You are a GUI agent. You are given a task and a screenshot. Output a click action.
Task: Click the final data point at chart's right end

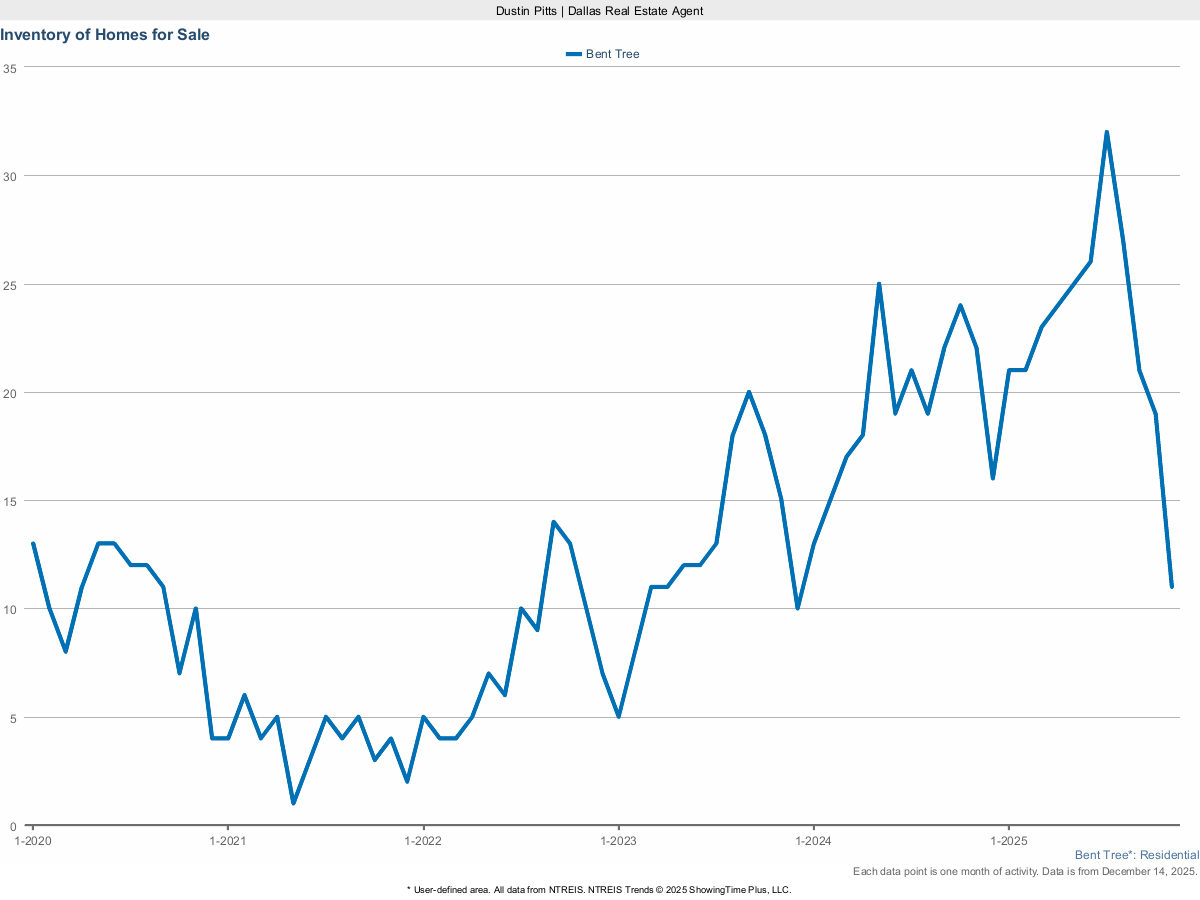click(x=1171, y=586)
